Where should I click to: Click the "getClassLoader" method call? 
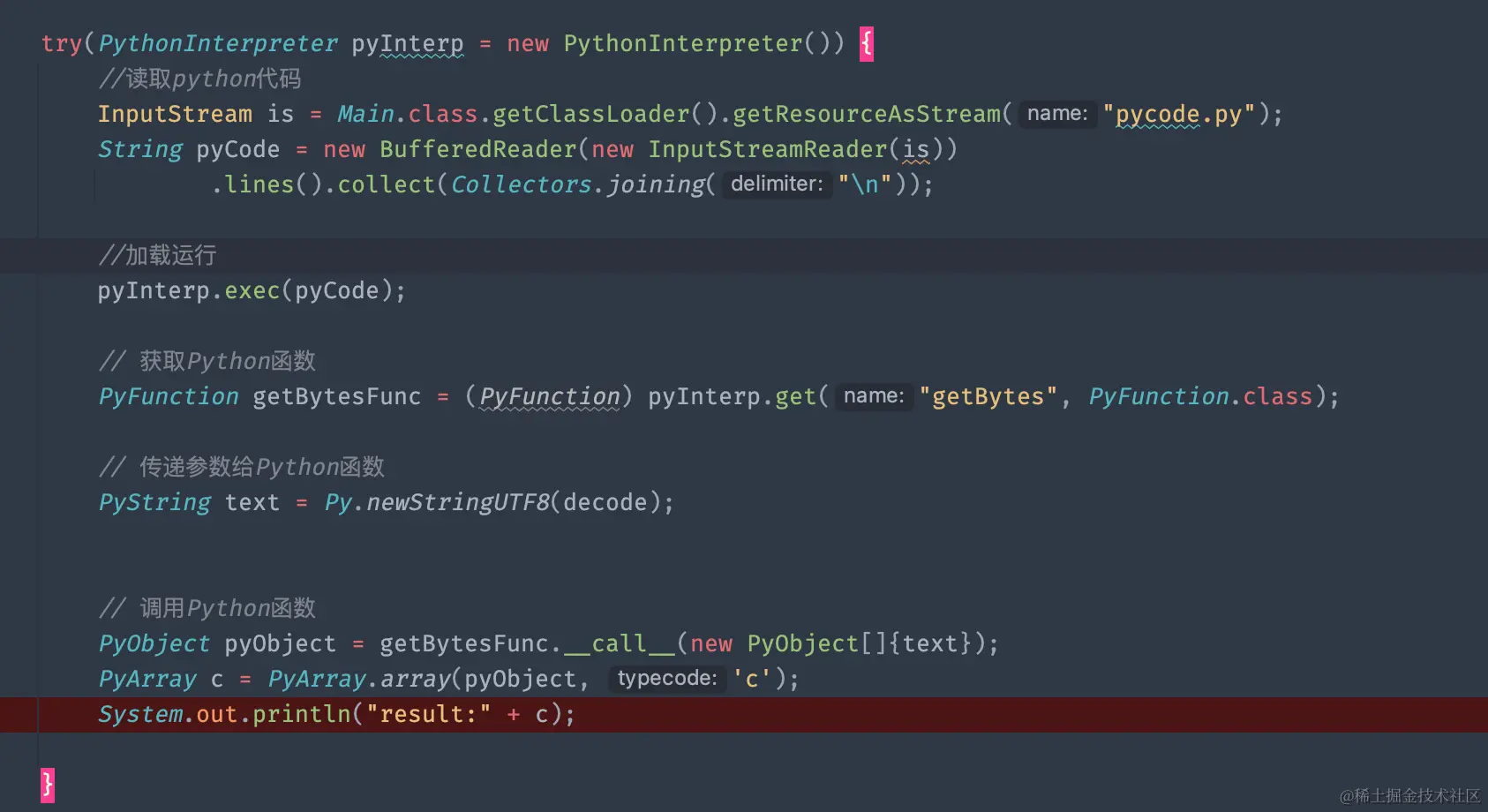pyautogui.click(x=591, y=114)
